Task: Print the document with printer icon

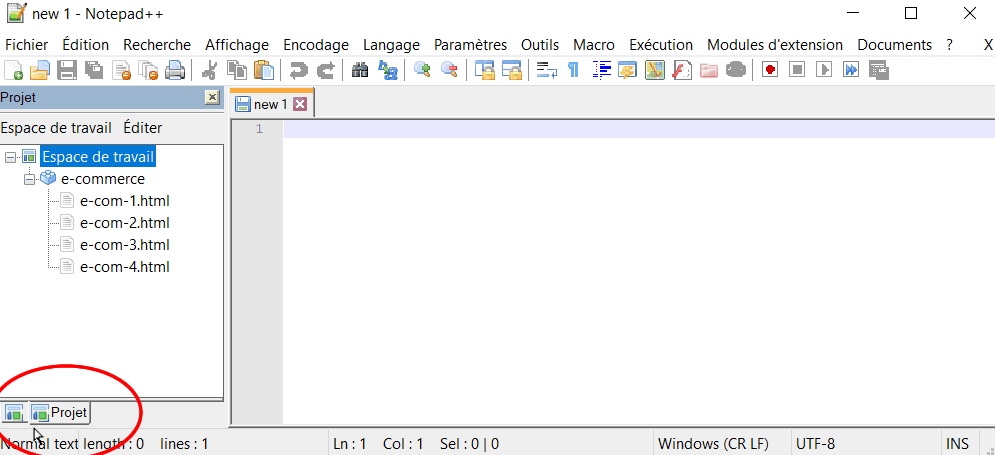Action: pos(175,70)
